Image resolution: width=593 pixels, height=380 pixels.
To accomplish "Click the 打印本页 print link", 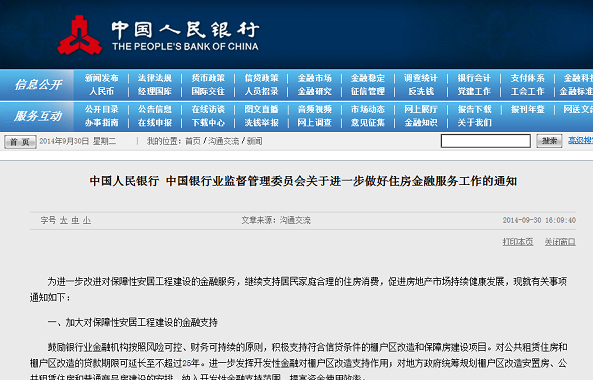I will pos(518,242).
